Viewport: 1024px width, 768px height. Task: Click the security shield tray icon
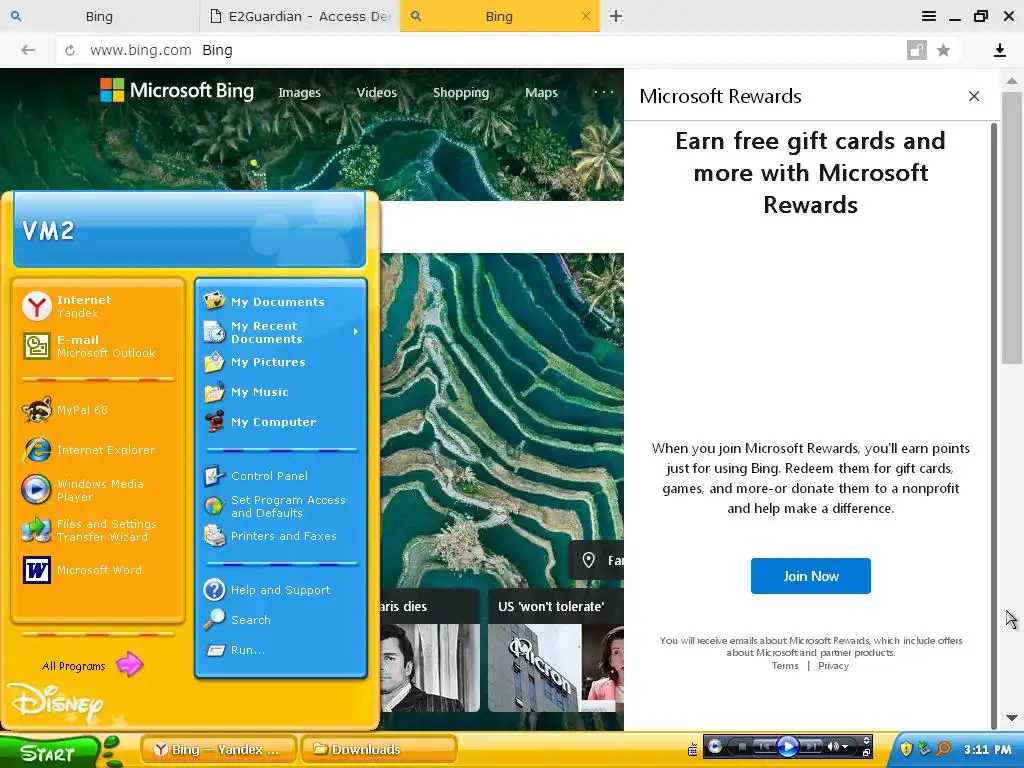906,749
